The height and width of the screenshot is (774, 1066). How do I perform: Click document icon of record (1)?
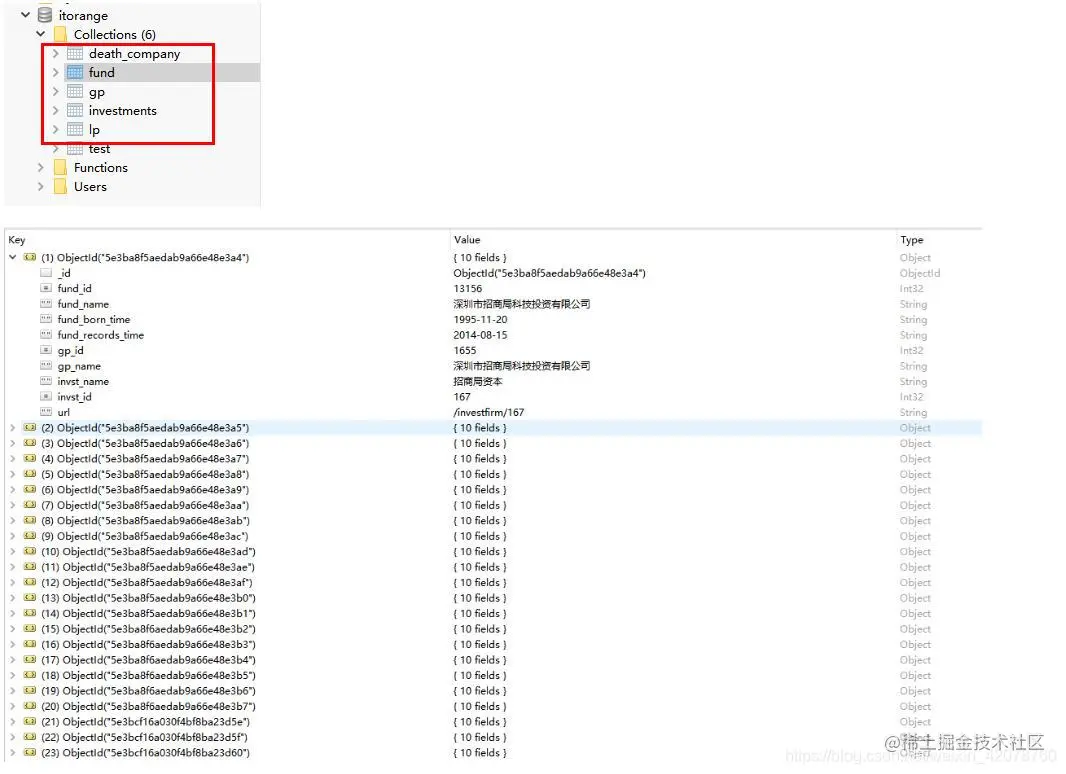coord(30,257)
